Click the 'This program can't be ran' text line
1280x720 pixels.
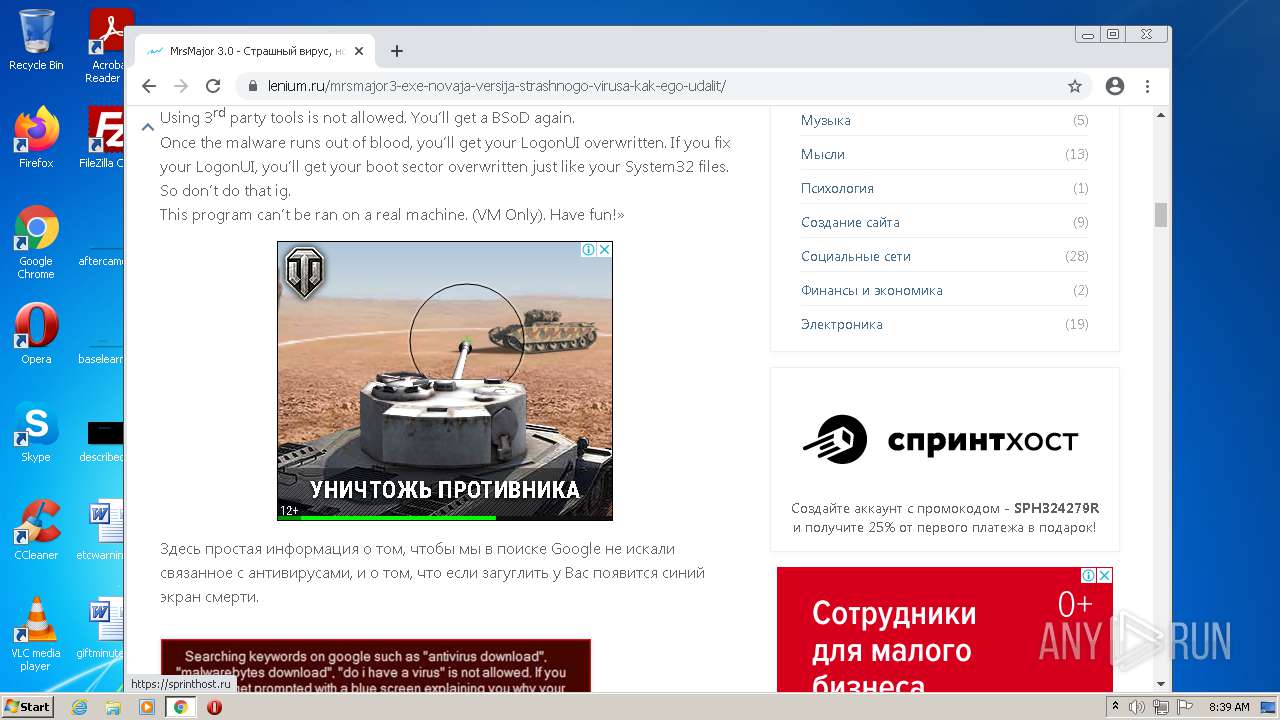(x=392, y=214)
